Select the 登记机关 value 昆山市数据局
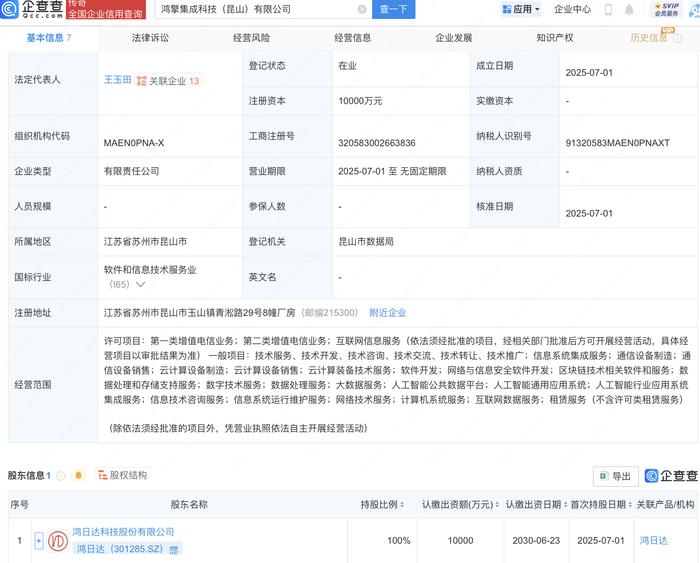This screenshot has height=563, width=700. [x=366, y=242]
